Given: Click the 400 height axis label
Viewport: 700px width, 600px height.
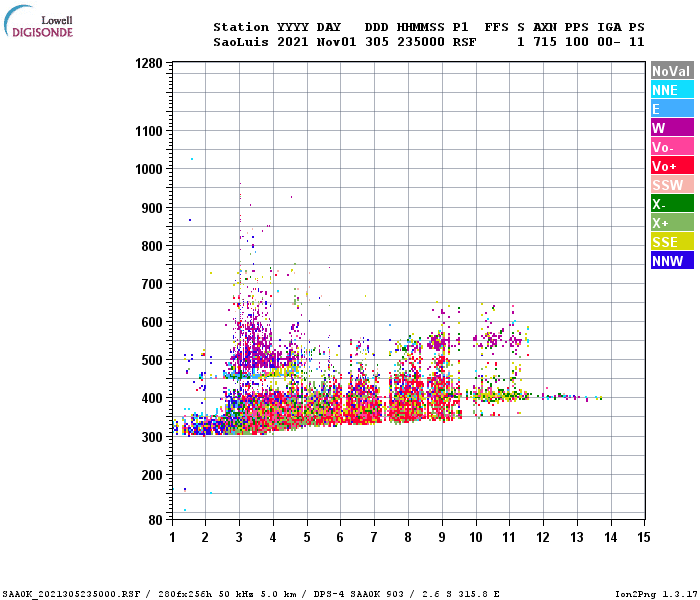Looking at the screenshot, I should (152, 398).
